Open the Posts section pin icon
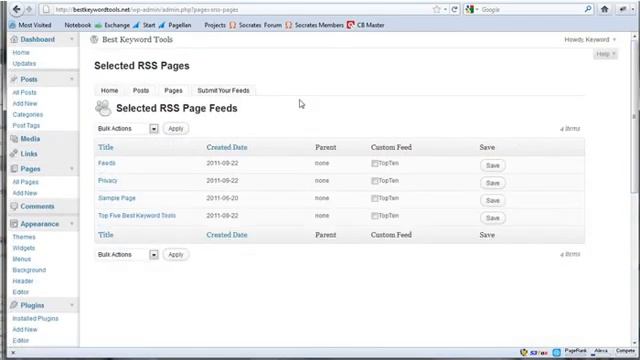Viewport: 640px width, 360px height. (x=14, y=79)
